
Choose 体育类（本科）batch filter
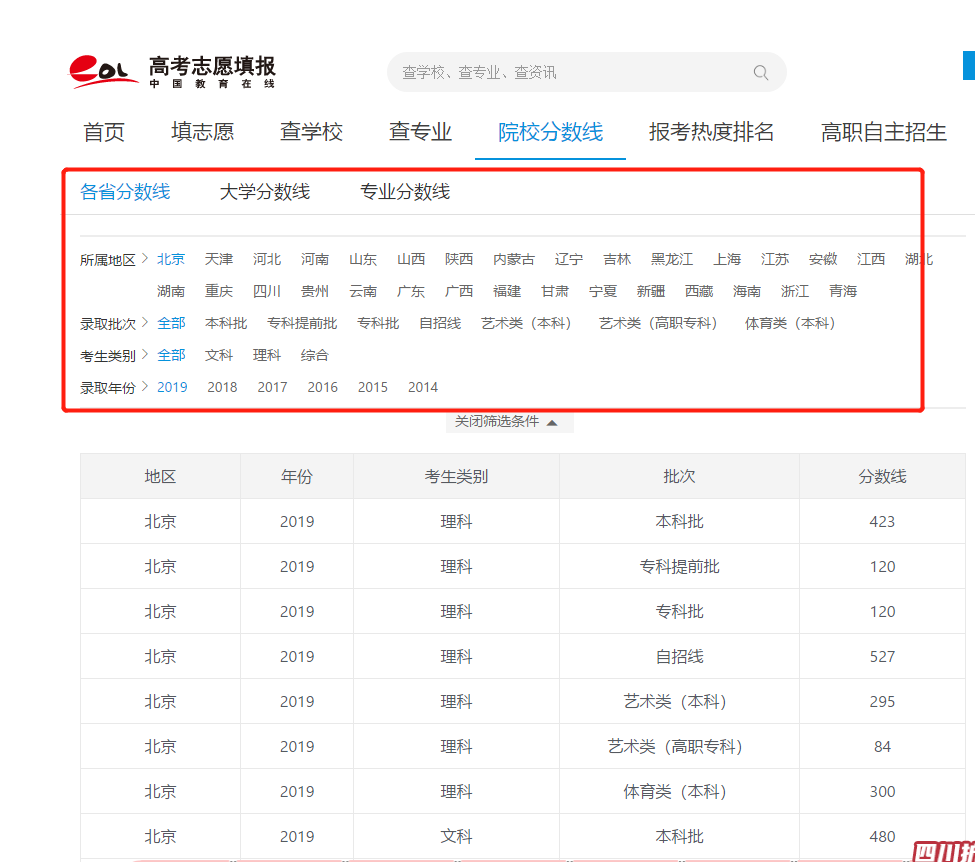(790, 323)
